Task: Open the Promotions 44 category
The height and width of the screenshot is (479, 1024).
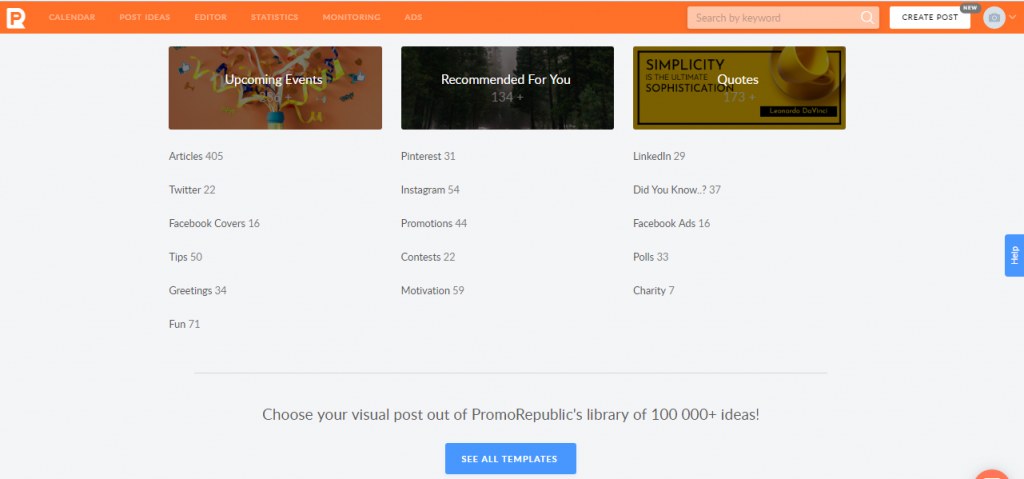Action: pyautogui.click(x=434, y=223)
